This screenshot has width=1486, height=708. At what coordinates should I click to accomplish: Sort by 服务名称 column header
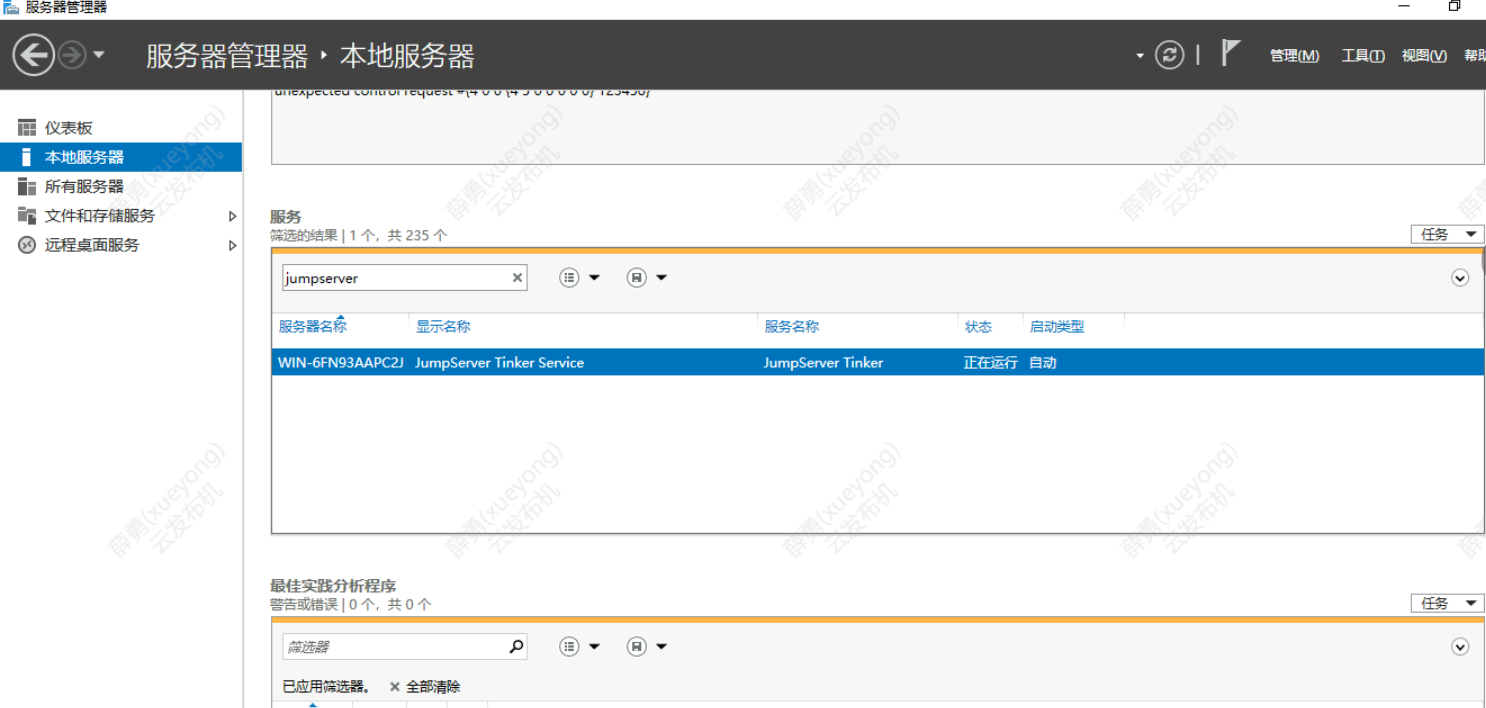click(792, 326)
